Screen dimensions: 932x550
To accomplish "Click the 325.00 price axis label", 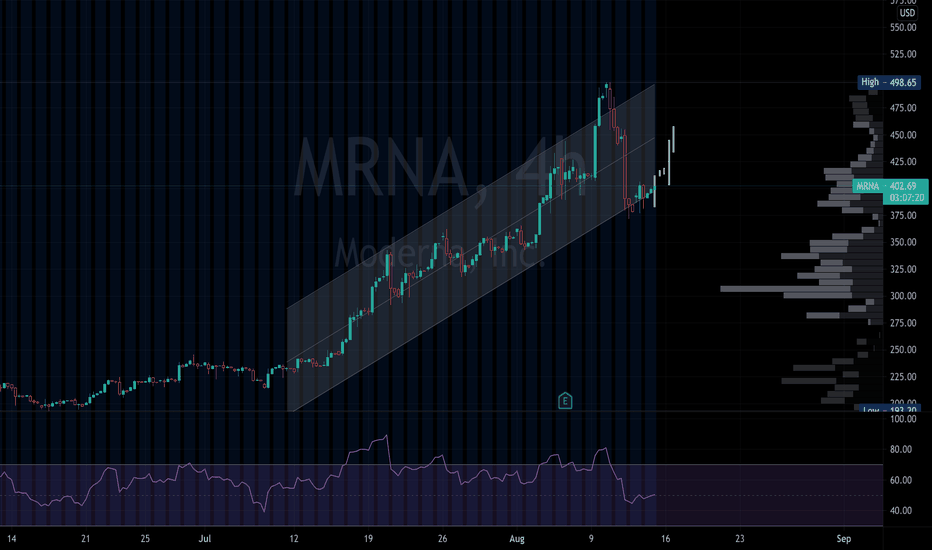I will [x=902, y=269].
